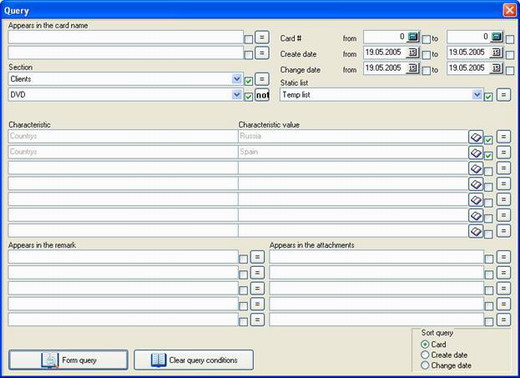Image resolution: width=520 pixels, height=378 pixels.
Task: Uncheck the Russia characteristic checkbox
Action: pyautogui.click(x=488, y=140)
